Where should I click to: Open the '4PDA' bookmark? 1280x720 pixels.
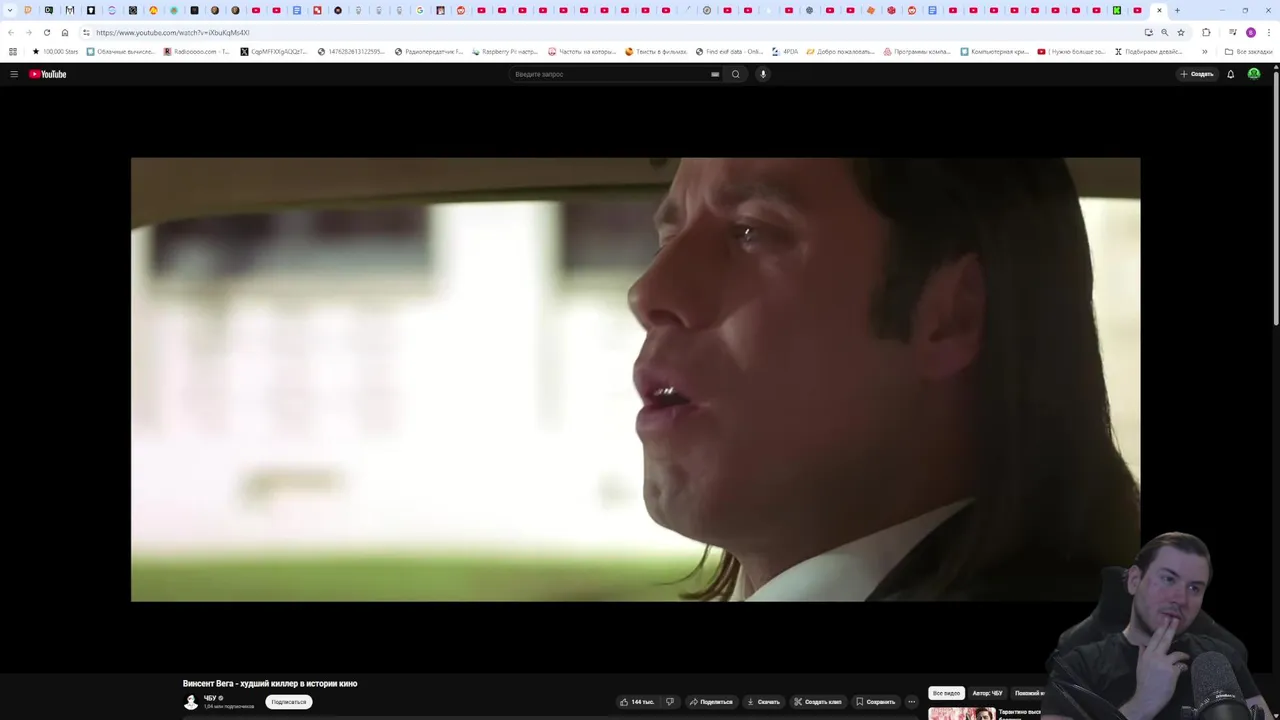pos(785,51)
